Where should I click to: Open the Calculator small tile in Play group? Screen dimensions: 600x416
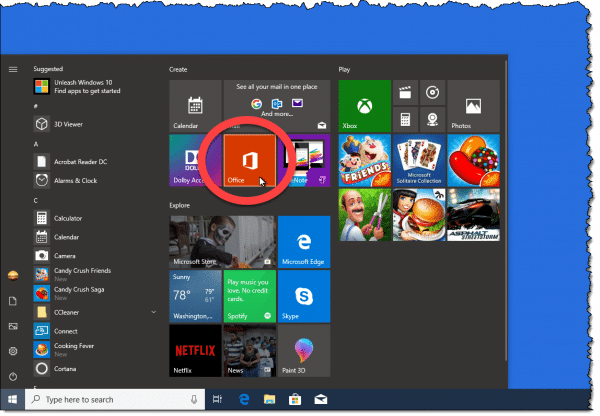[x=405, y=119]
